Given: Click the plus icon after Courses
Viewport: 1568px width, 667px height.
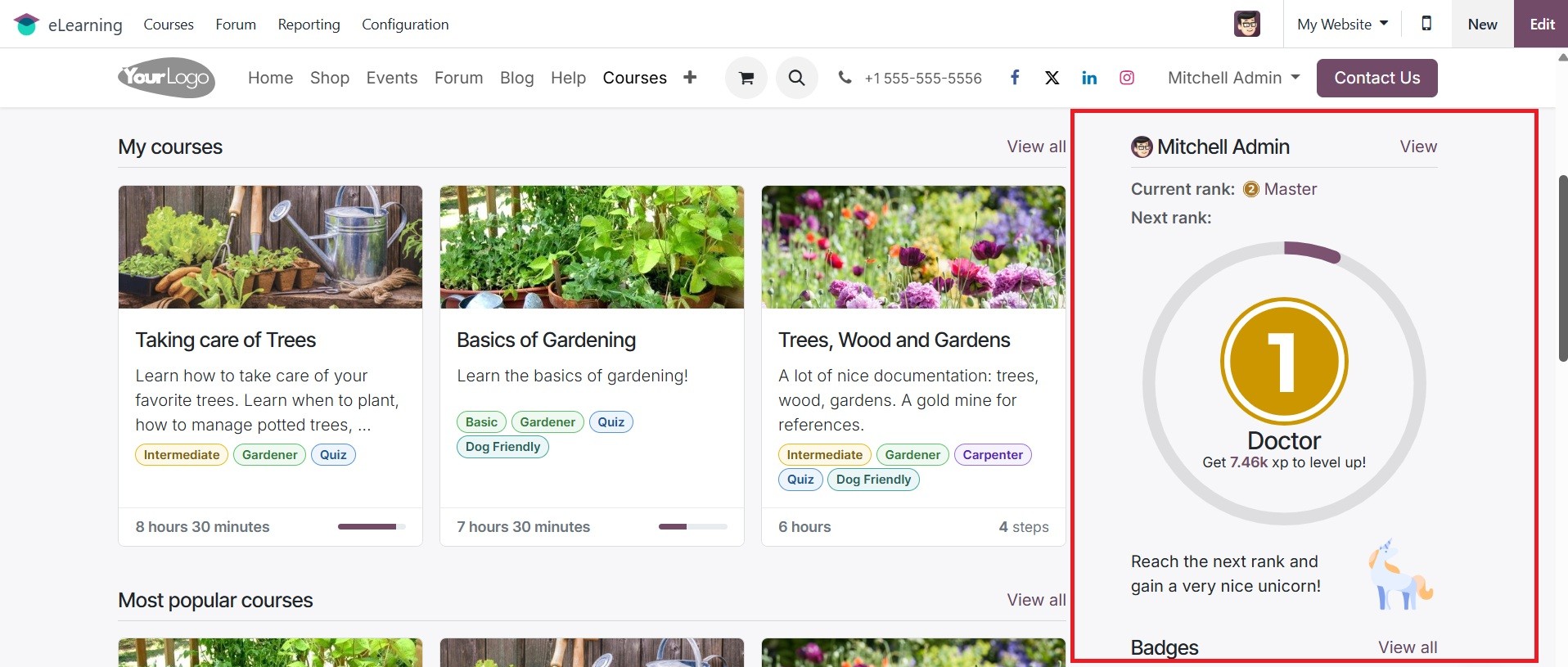Looking at the screenshot, I should (690, 77).
